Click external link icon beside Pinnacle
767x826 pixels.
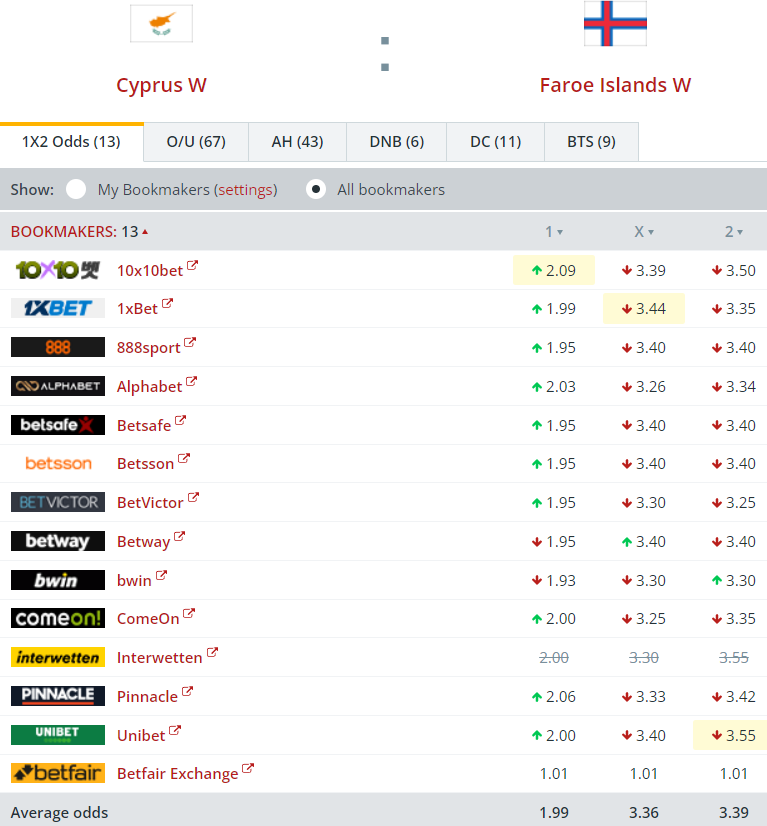click(x=188, y=691)
